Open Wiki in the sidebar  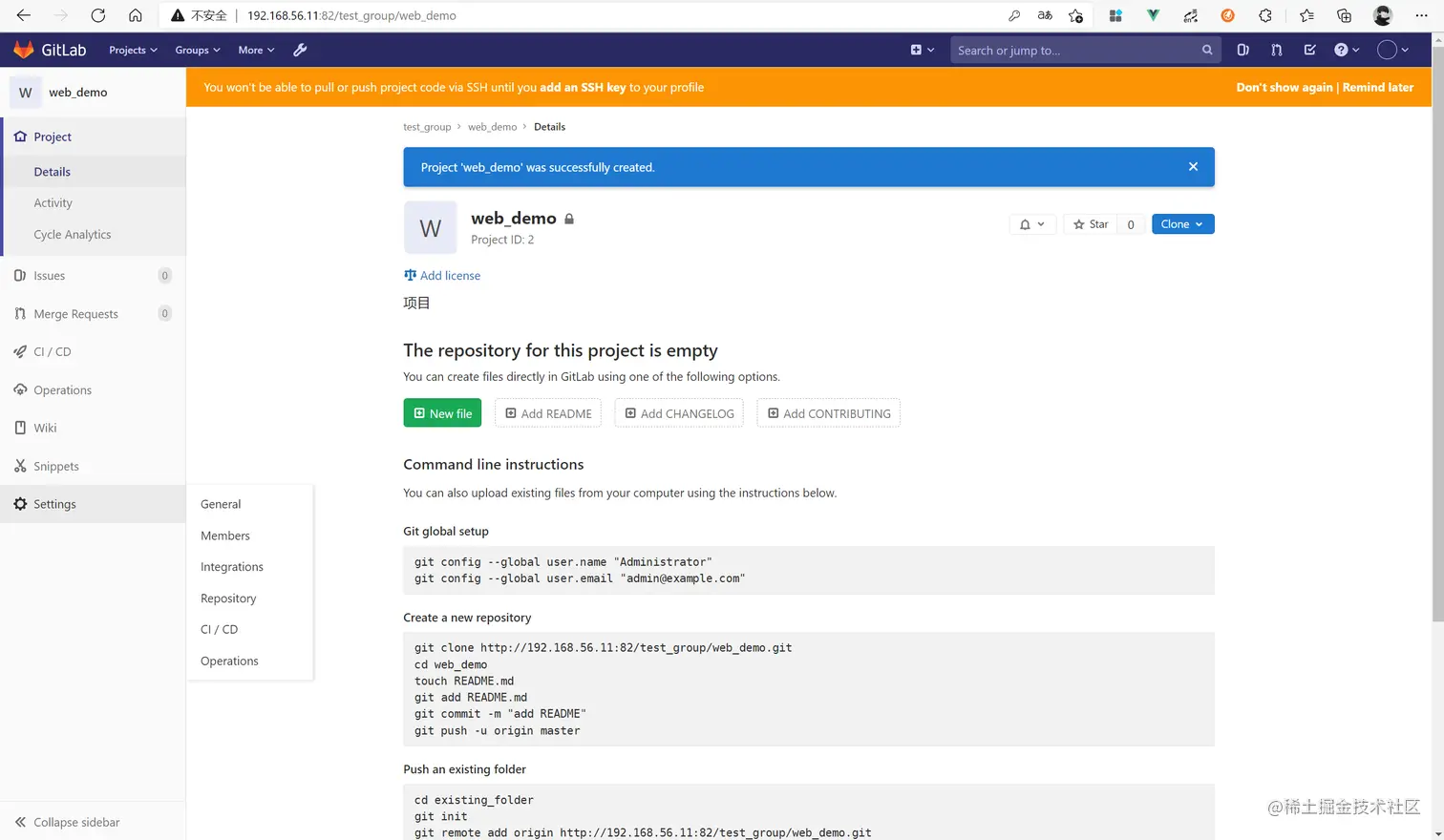(93, 429)
